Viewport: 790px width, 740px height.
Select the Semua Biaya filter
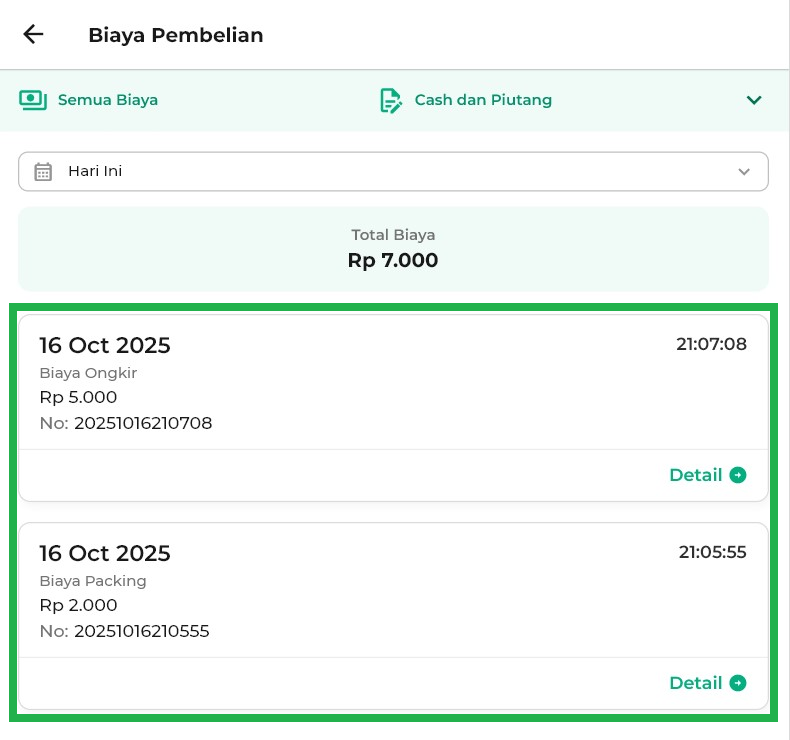(x=107, y=100)
